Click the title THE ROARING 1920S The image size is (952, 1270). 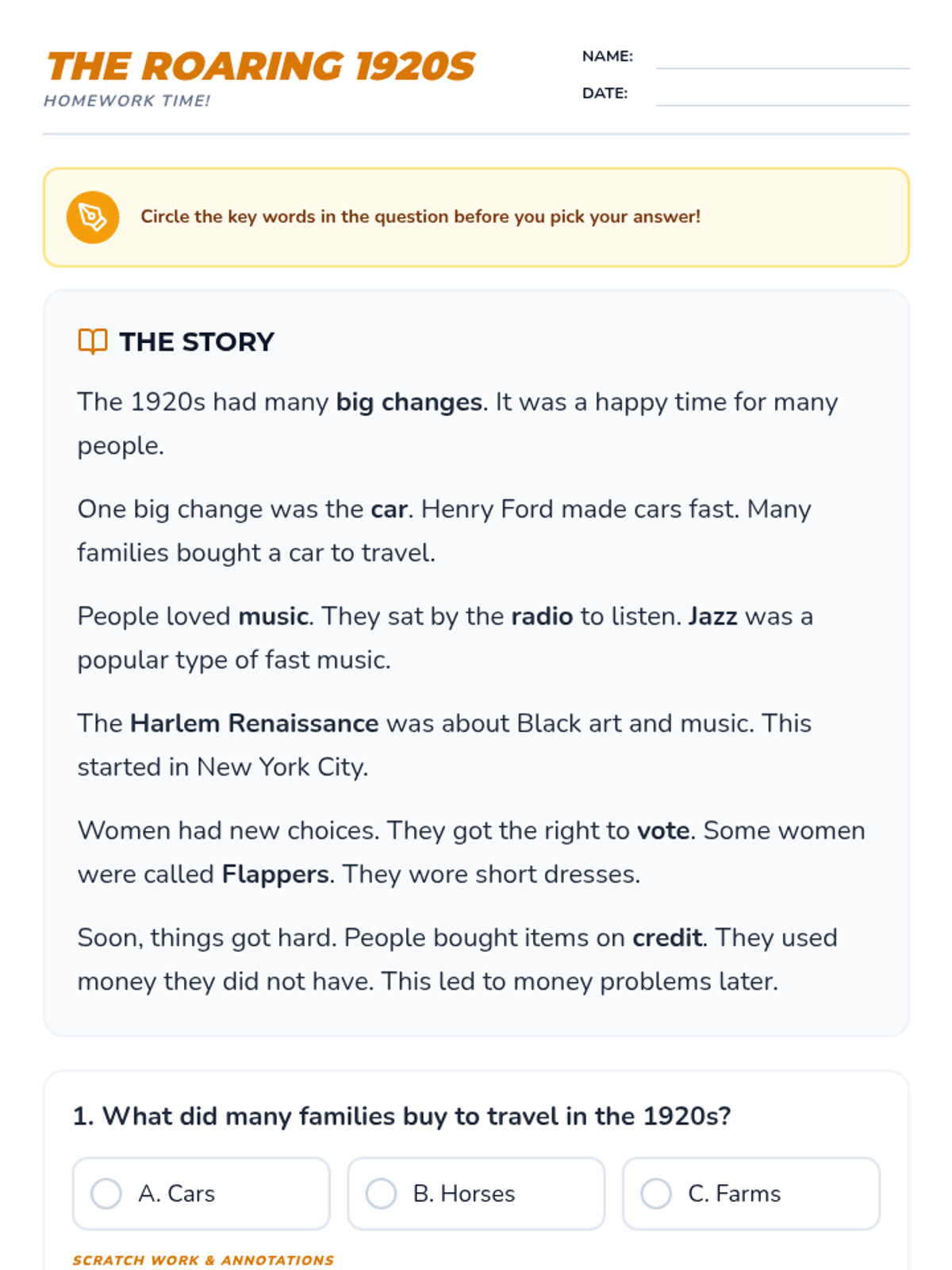[260, 66]
